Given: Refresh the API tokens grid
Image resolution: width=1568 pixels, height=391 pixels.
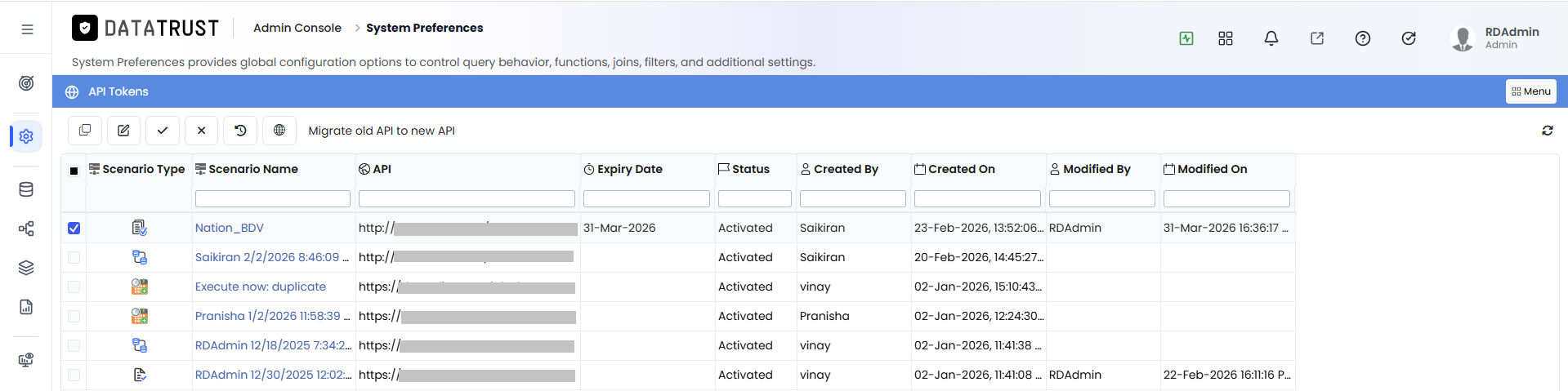Looking at the screenshot, I should (x=1548, y=131).
